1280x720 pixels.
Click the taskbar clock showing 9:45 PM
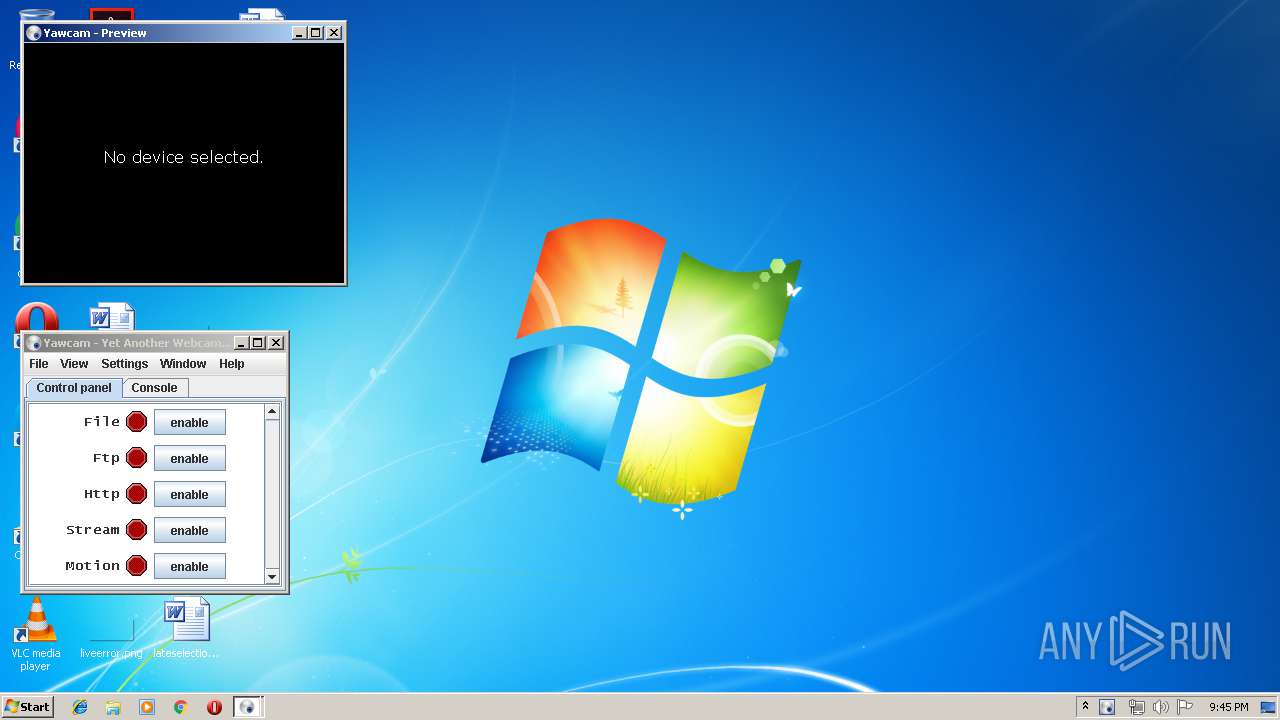click(1228, 707)
